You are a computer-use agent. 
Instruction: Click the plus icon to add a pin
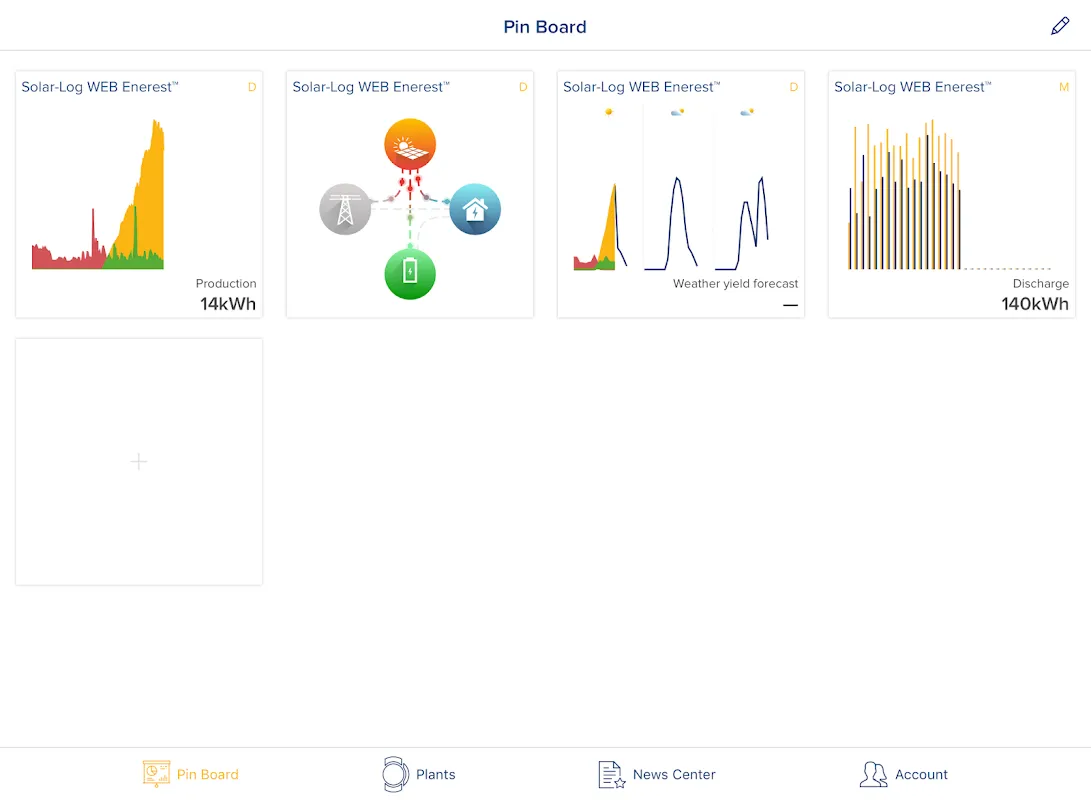click(139, 461)
